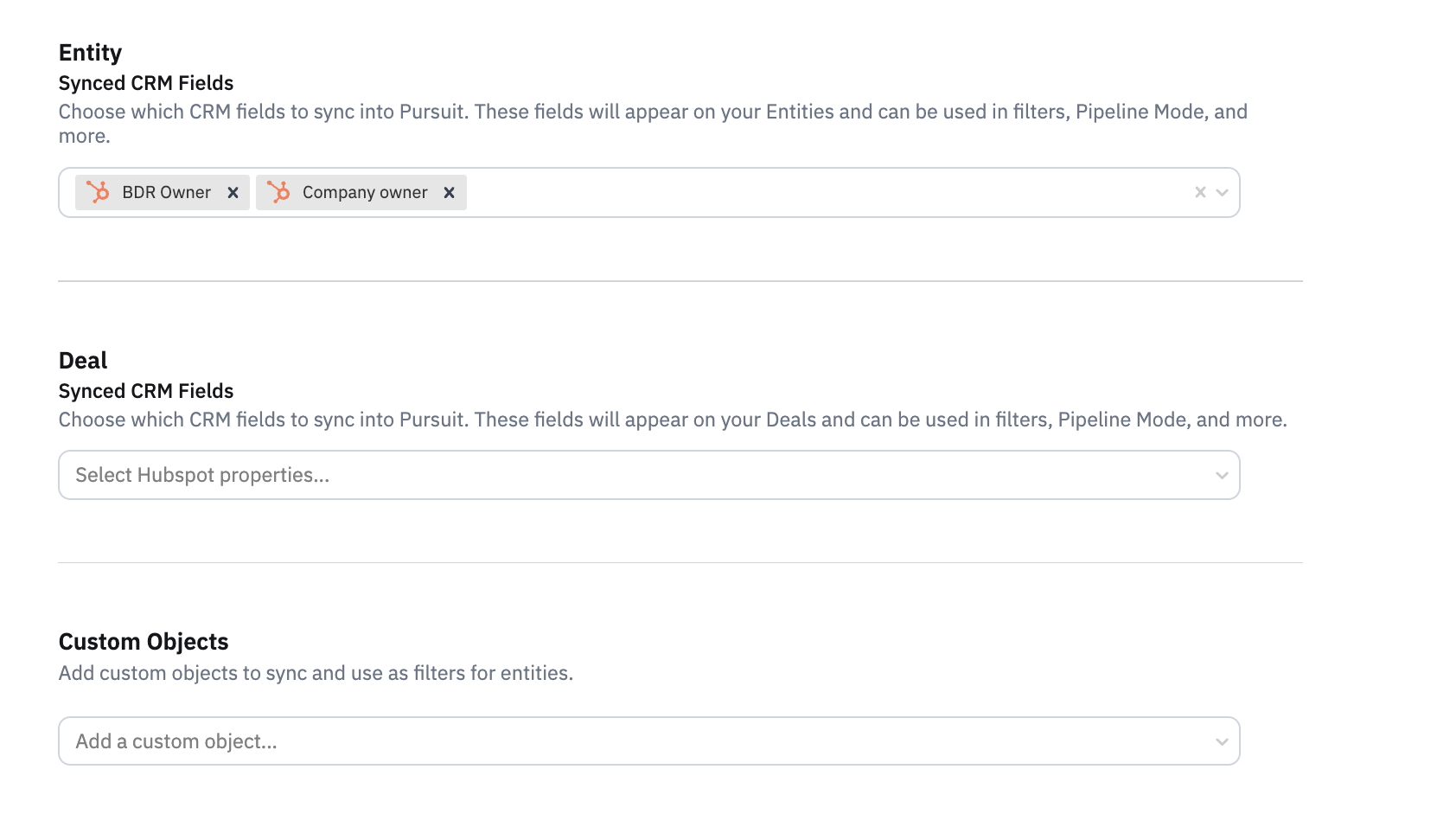Open the Add a custom object dropdown arrow
The image size is (1456, 827).
point(1222,741)
